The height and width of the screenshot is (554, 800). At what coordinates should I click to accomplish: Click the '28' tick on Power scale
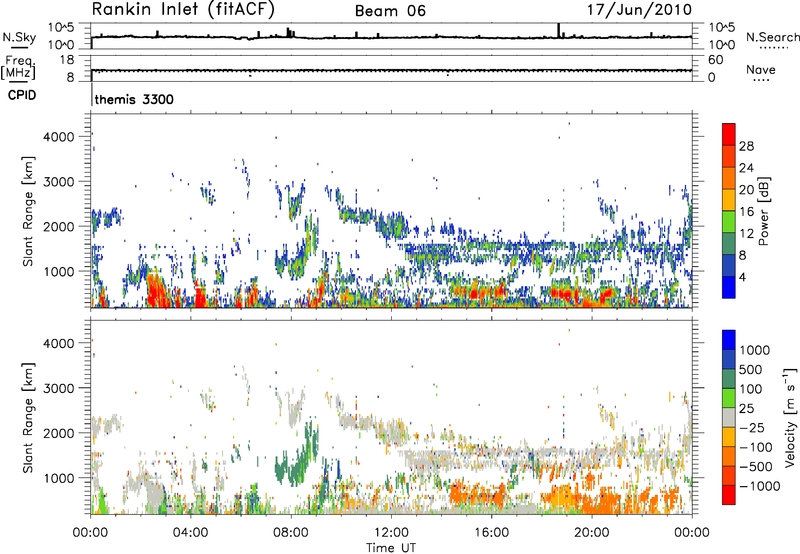[x=746, y=146]
